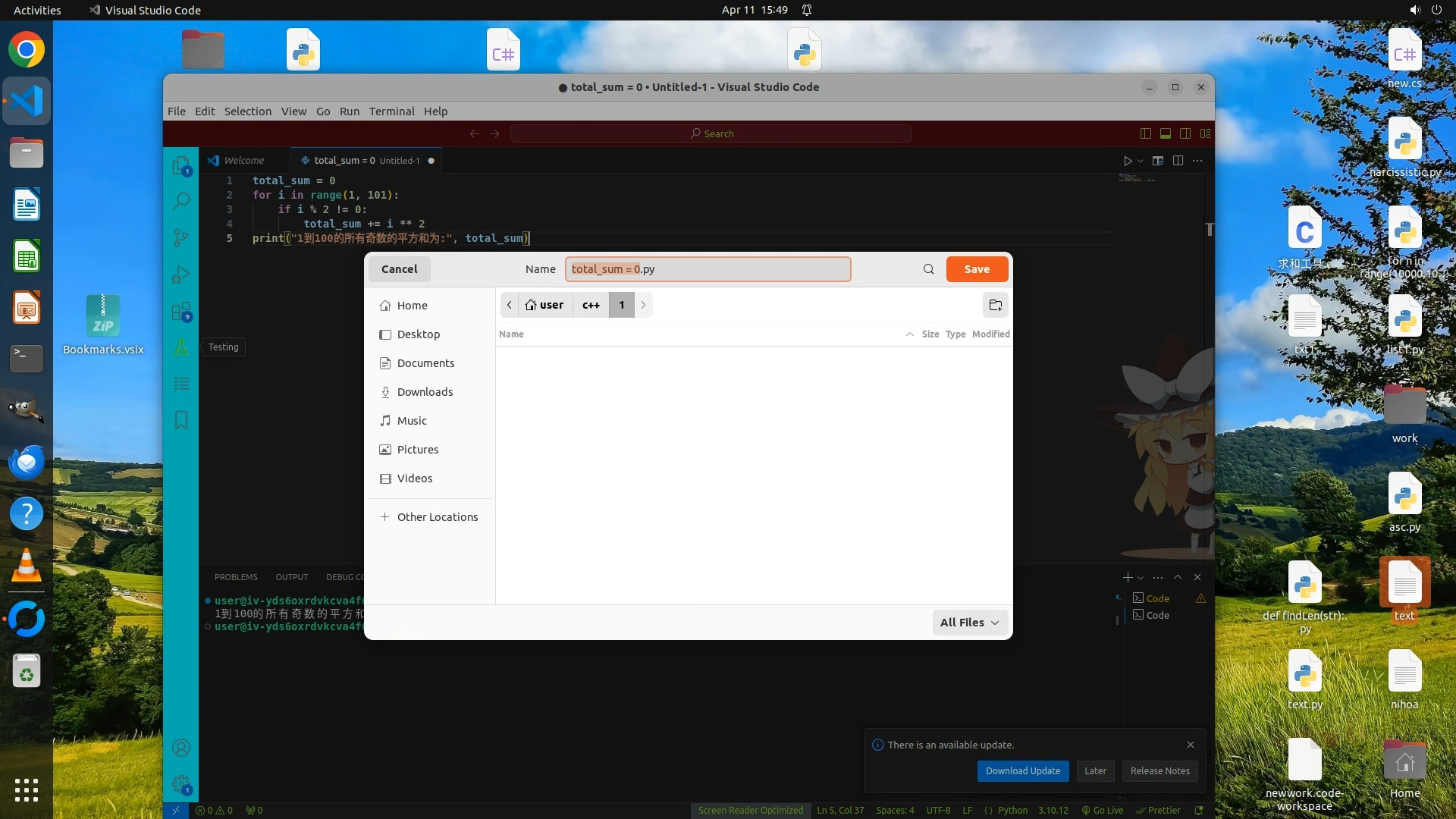The width and height of the screenshot is (1456, 819).
Task: Switch to the Welcome tab
Action: tap(243, 161)
